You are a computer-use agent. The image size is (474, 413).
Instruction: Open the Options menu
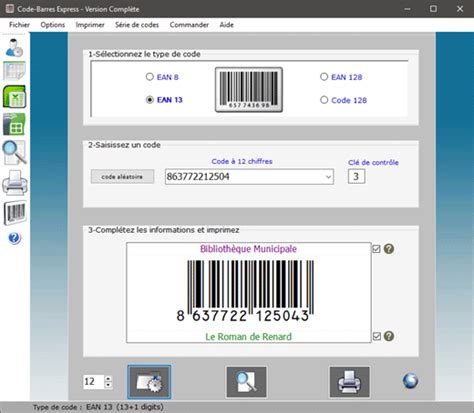(x=53, y=25)
